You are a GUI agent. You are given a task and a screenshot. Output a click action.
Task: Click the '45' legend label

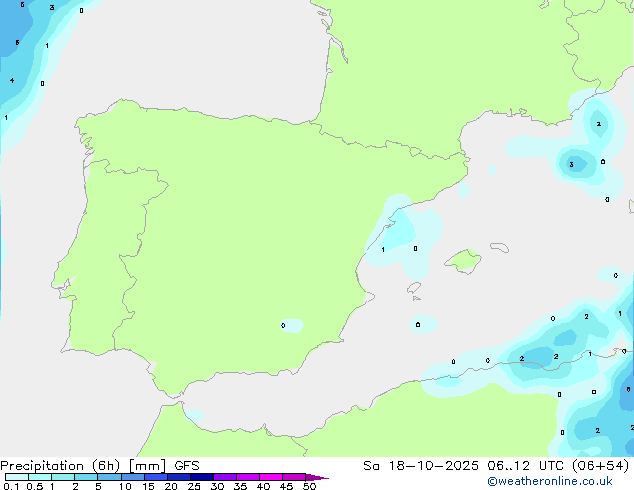(x=286, y=486)
